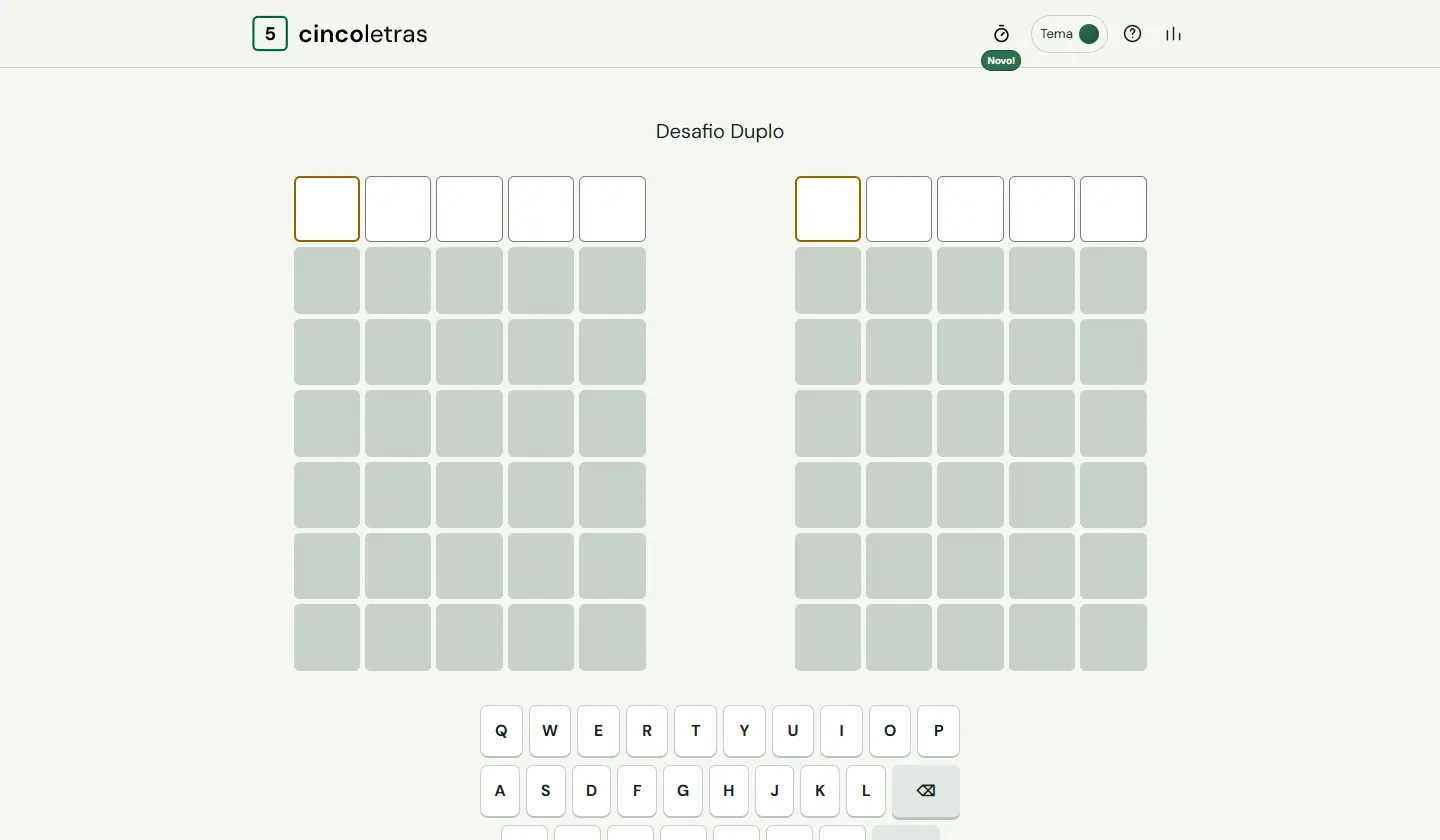Select first highlighted cell of right board
Image resolution: width=1440 pixels, height=840 pixels.
828,209
